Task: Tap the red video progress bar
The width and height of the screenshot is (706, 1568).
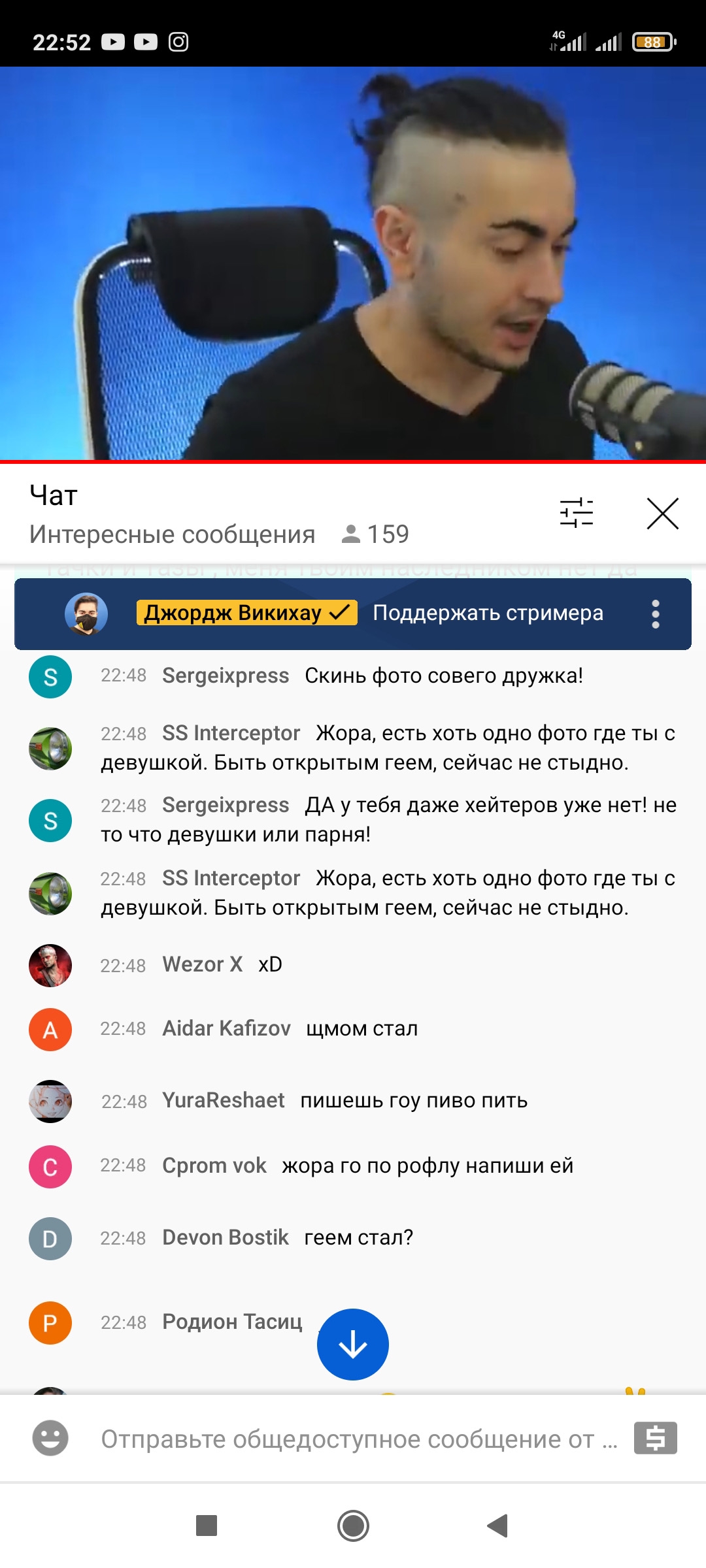Action: (353, 461)
